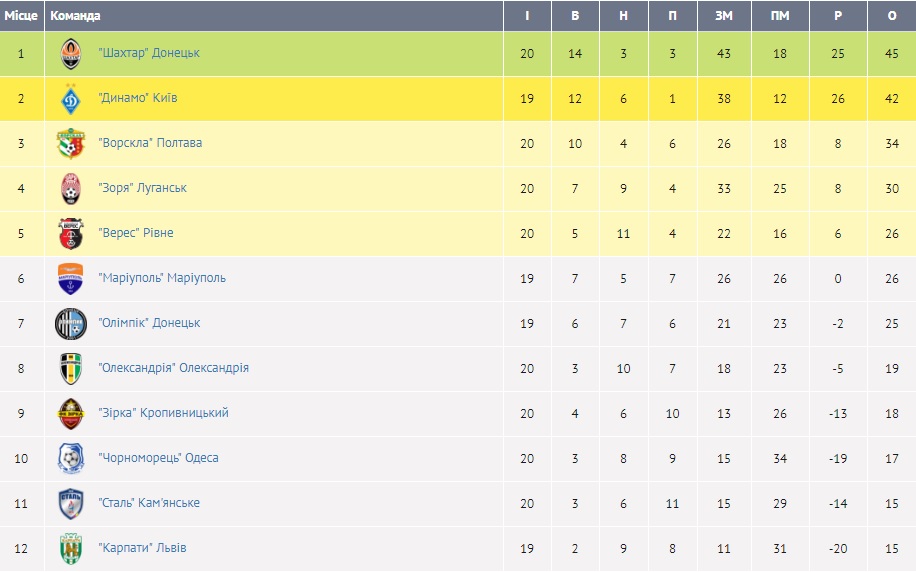Open the "Шахтар" Донецьк team link

click(x=149, y=53)
